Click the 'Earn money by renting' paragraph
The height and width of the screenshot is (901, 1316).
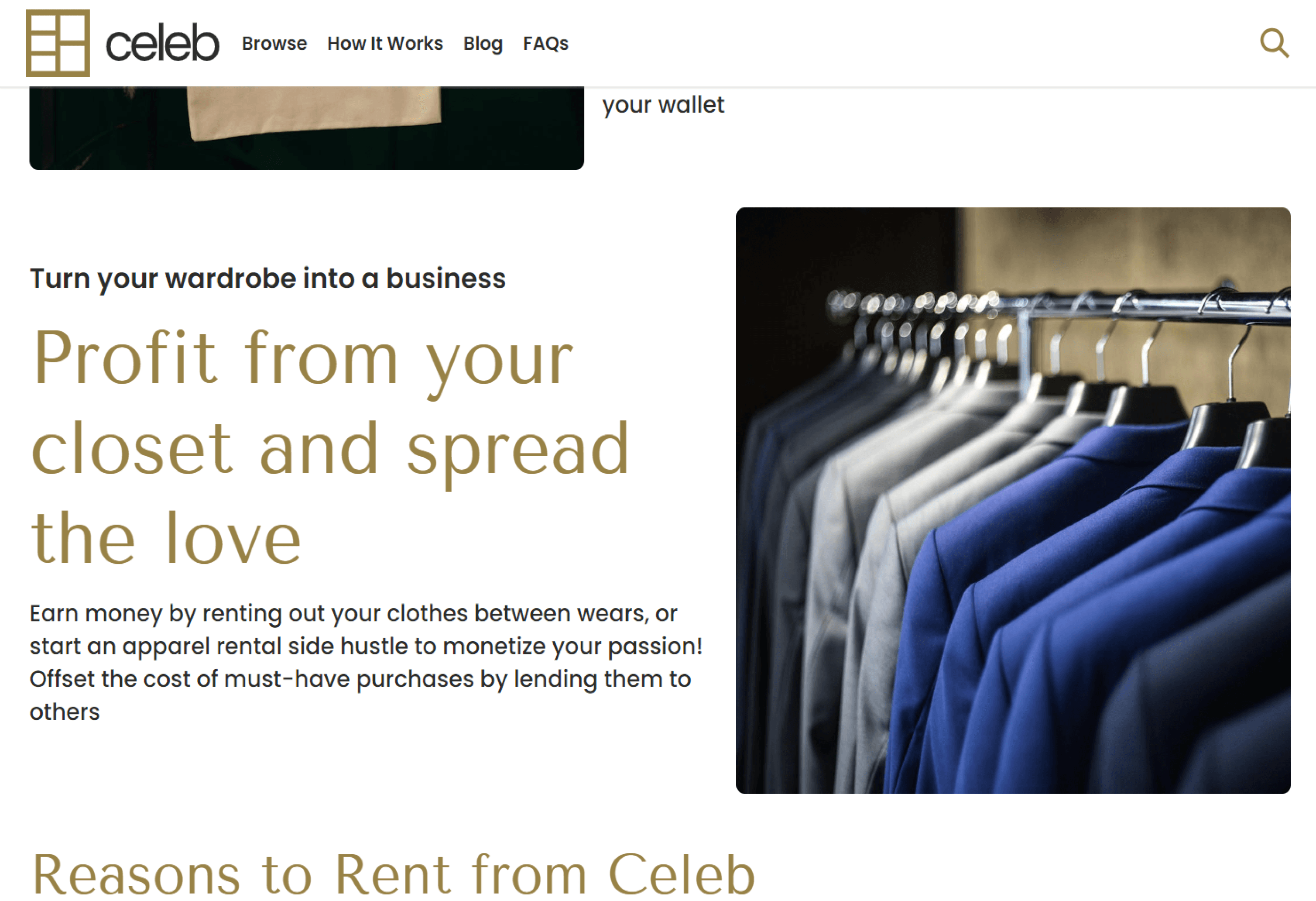pos(366,662)
